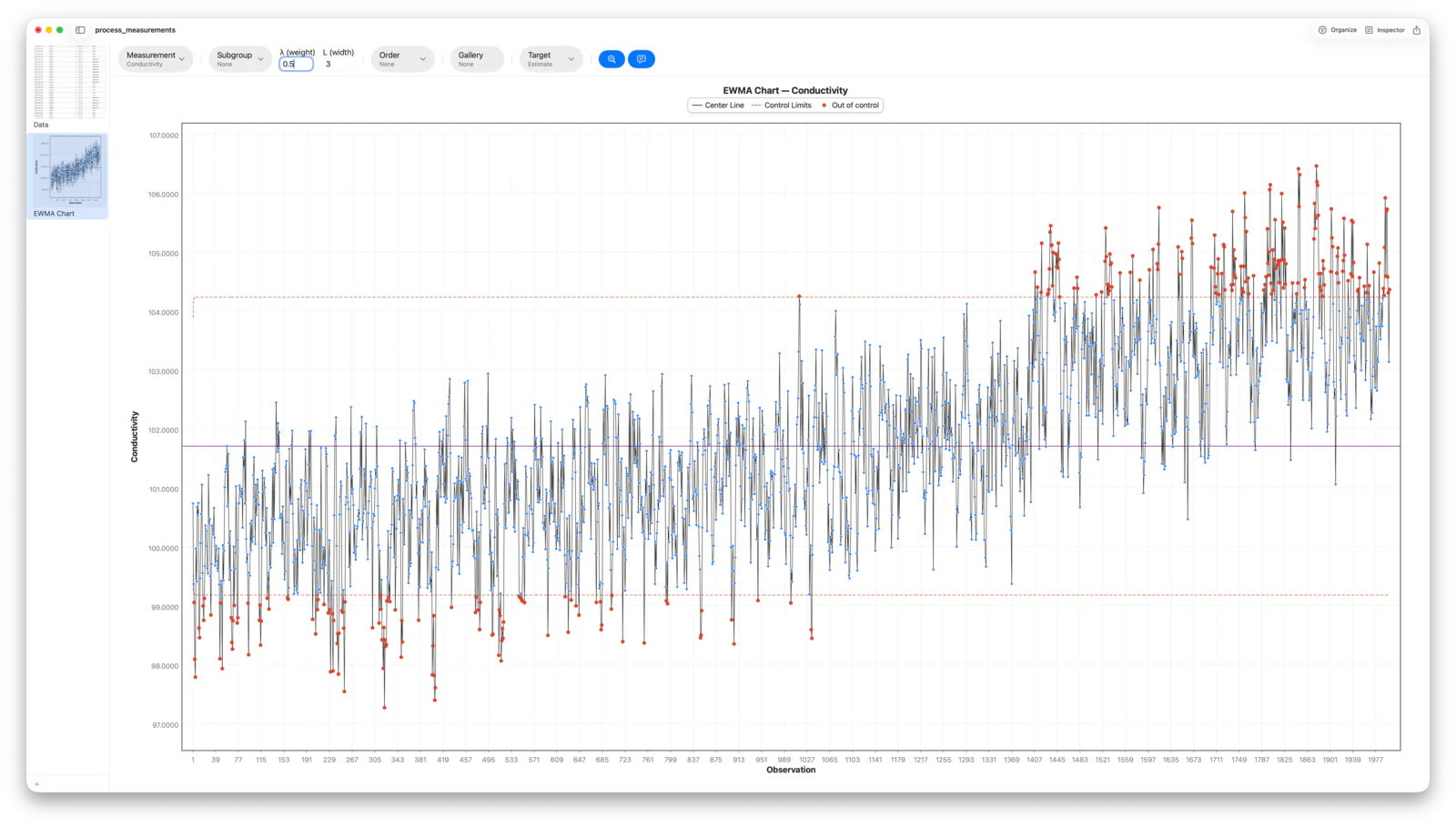Click the Observation x-axis label
The image size is (1456, 827).
[791, 770]
